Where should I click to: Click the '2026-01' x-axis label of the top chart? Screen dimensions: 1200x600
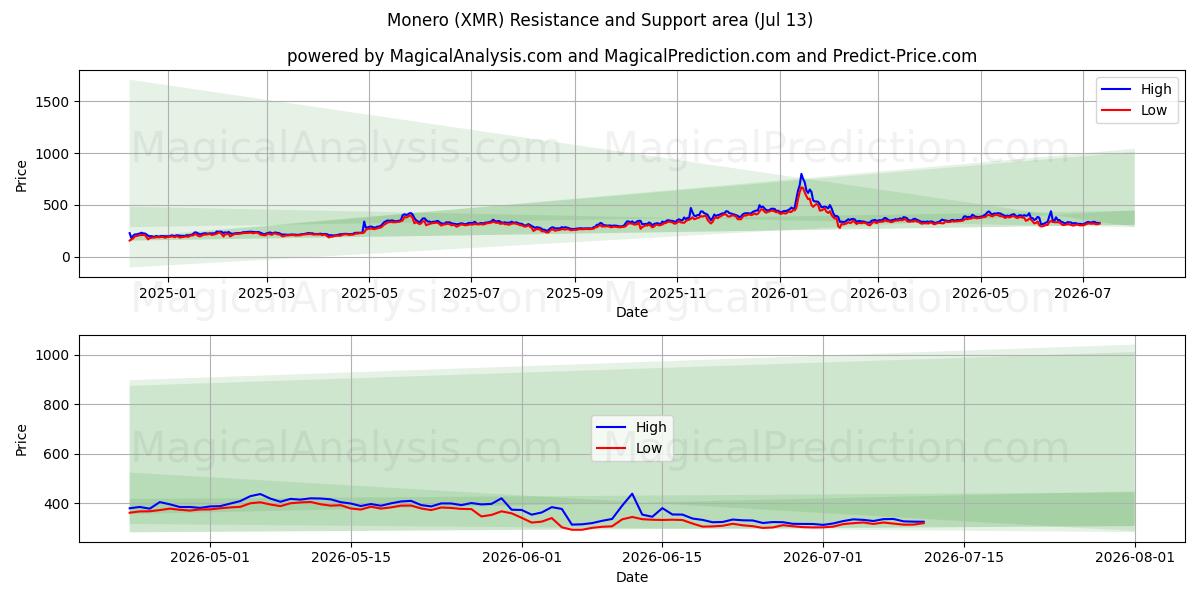[x=779, y=294]
